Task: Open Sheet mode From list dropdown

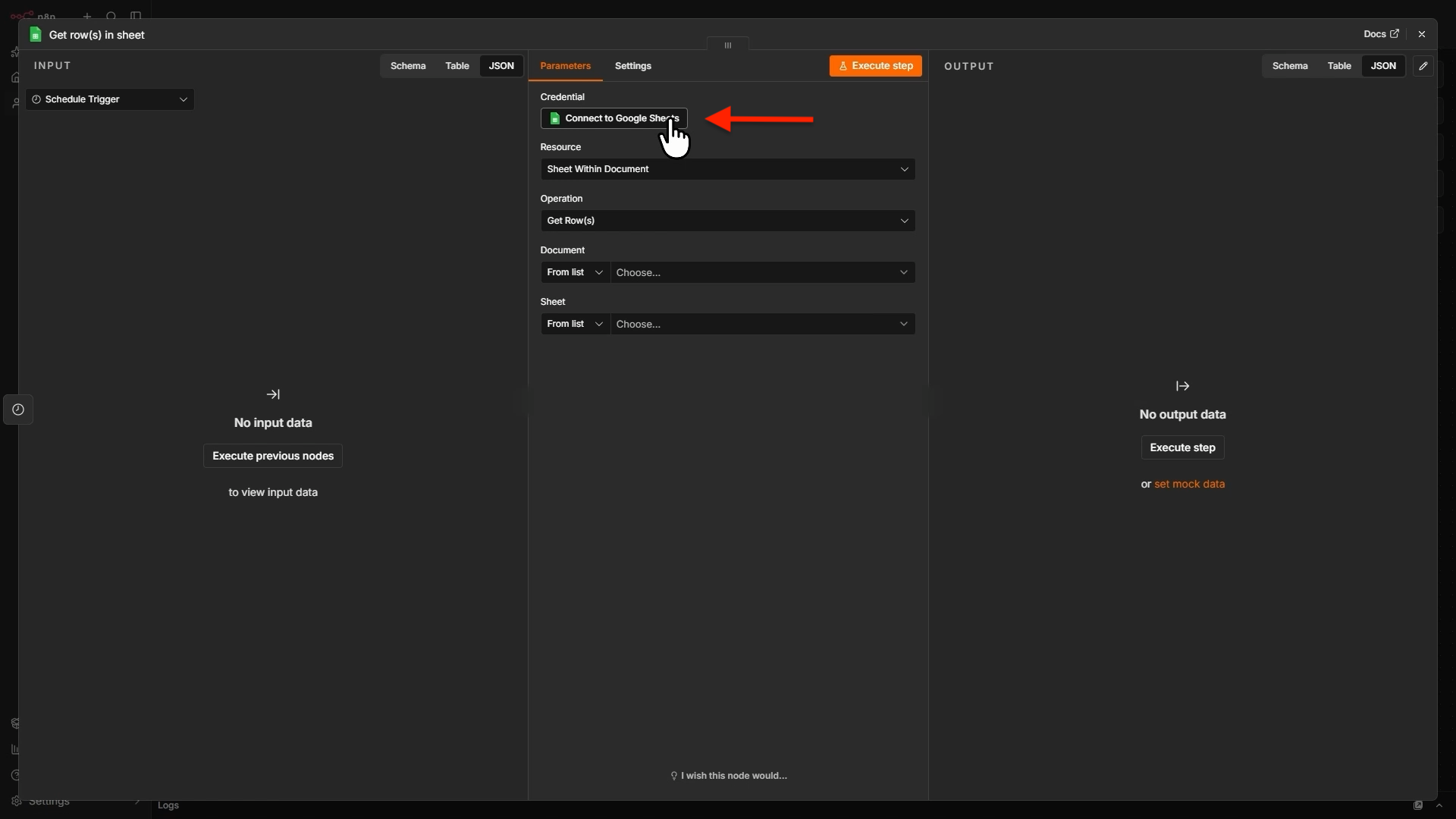Action: tap(575, 324)
